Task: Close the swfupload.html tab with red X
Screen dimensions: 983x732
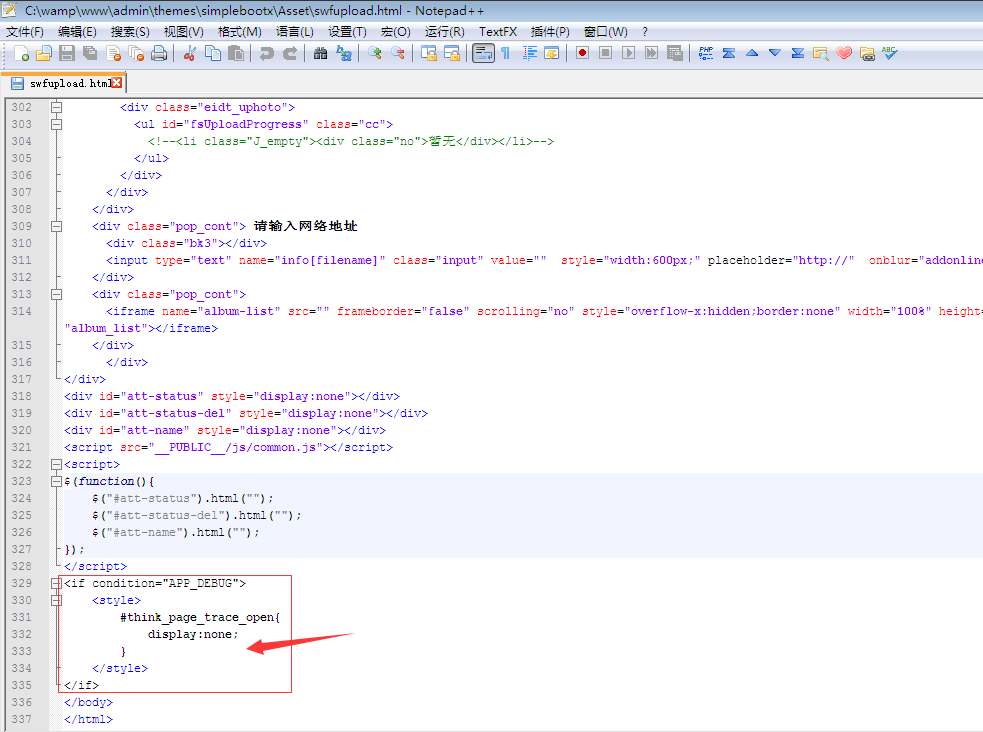Action: (x=117, y=83)
